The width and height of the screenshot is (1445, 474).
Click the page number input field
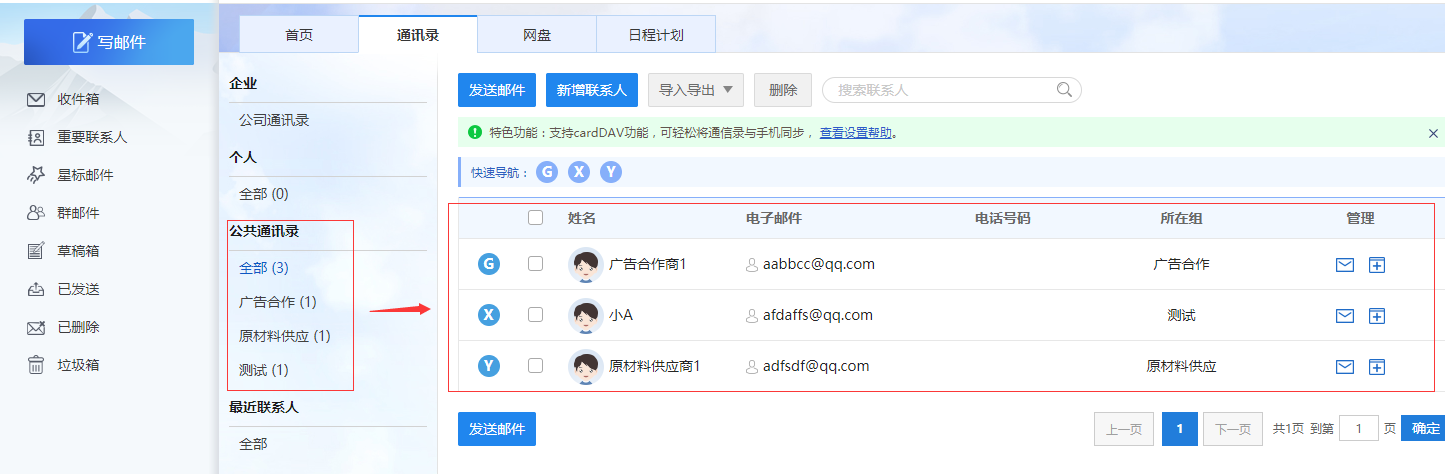pos(1358,429)
